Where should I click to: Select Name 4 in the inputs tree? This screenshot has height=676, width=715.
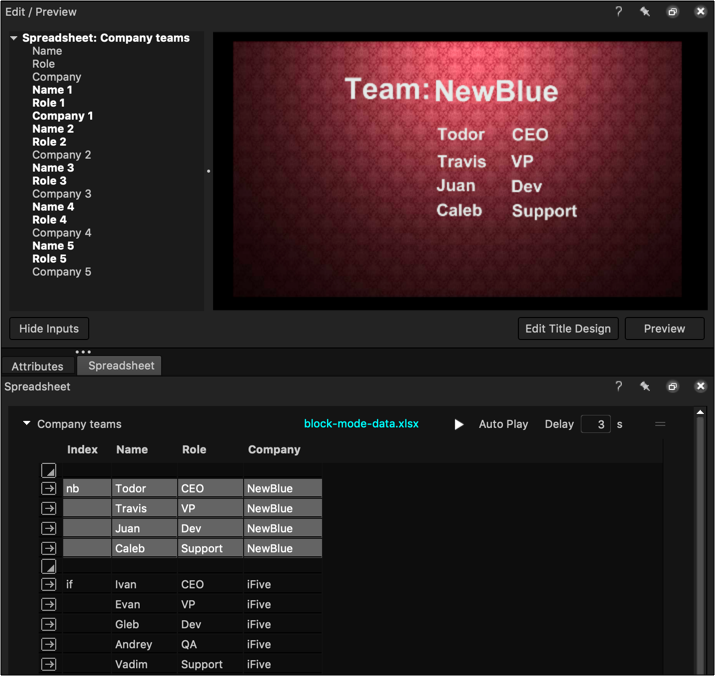click(x=53, y=207)
